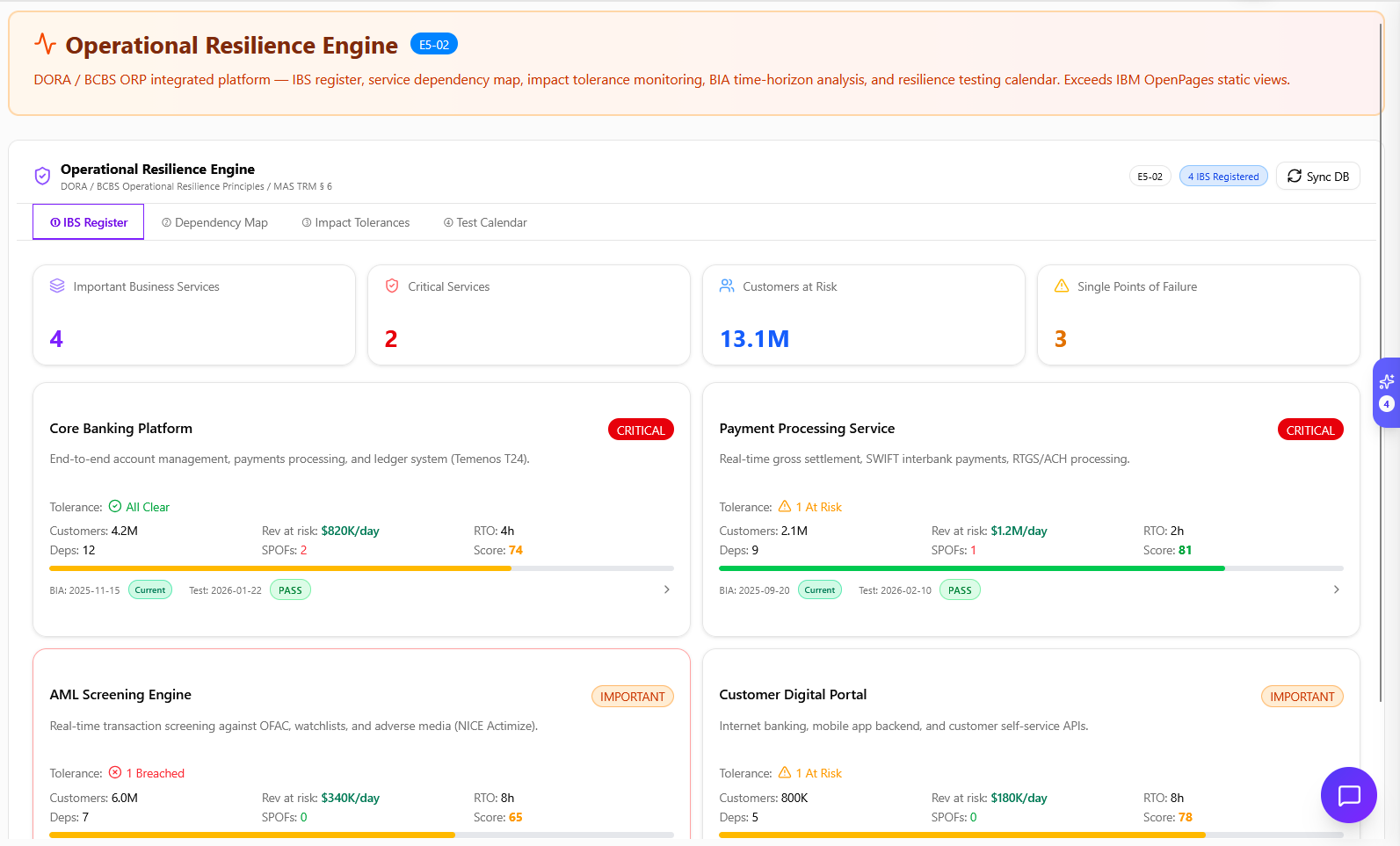The image size is (1400, 846).
Task: Click the IMPORTANT badge on Customer Digital Portal
Action: tap(1302, 697)
